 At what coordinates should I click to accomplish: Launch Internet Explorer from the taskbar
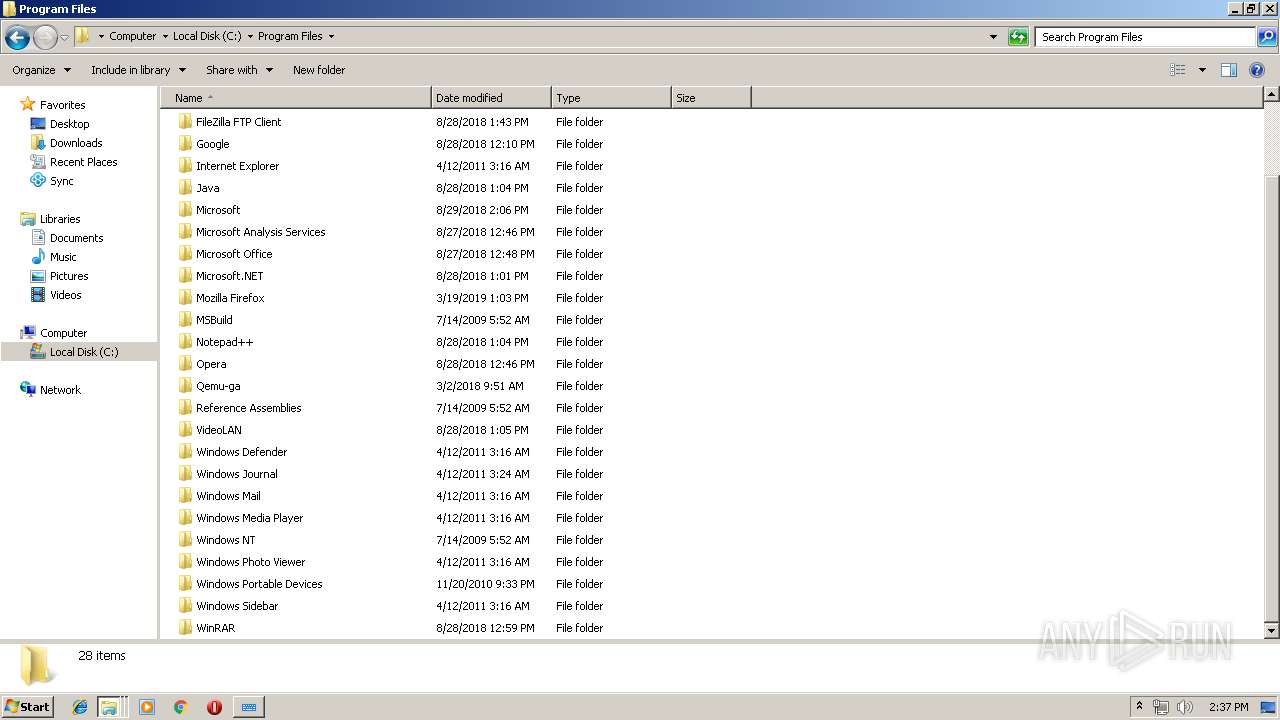(80, 707)
